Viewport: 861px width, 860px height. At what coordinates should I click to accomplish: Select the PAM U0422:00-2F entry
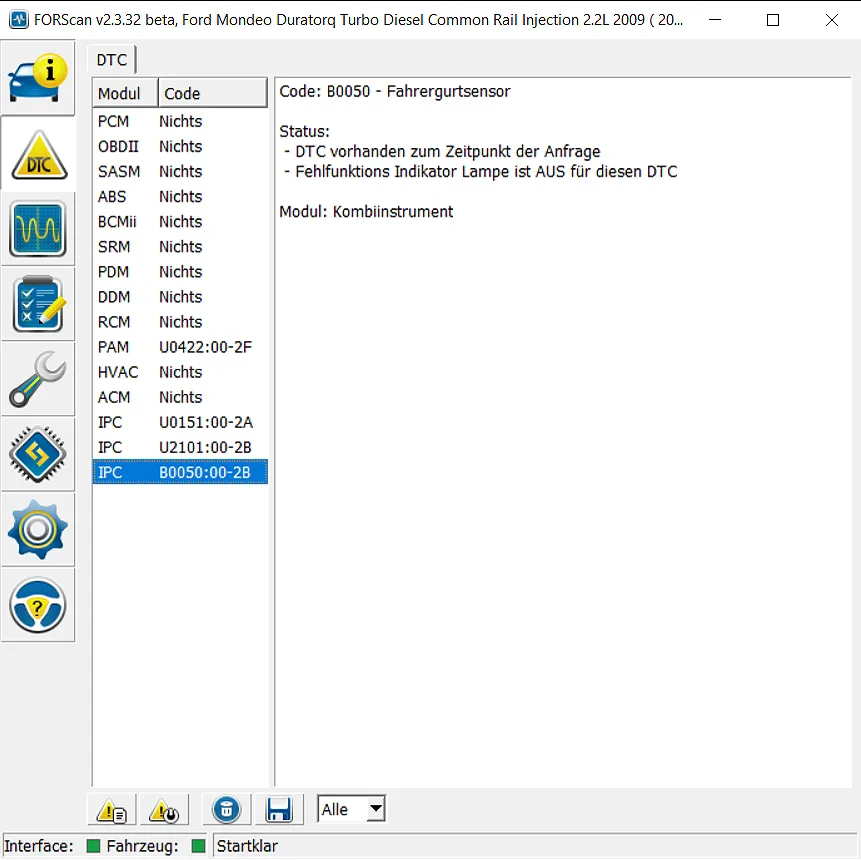[x=180, y=347]
